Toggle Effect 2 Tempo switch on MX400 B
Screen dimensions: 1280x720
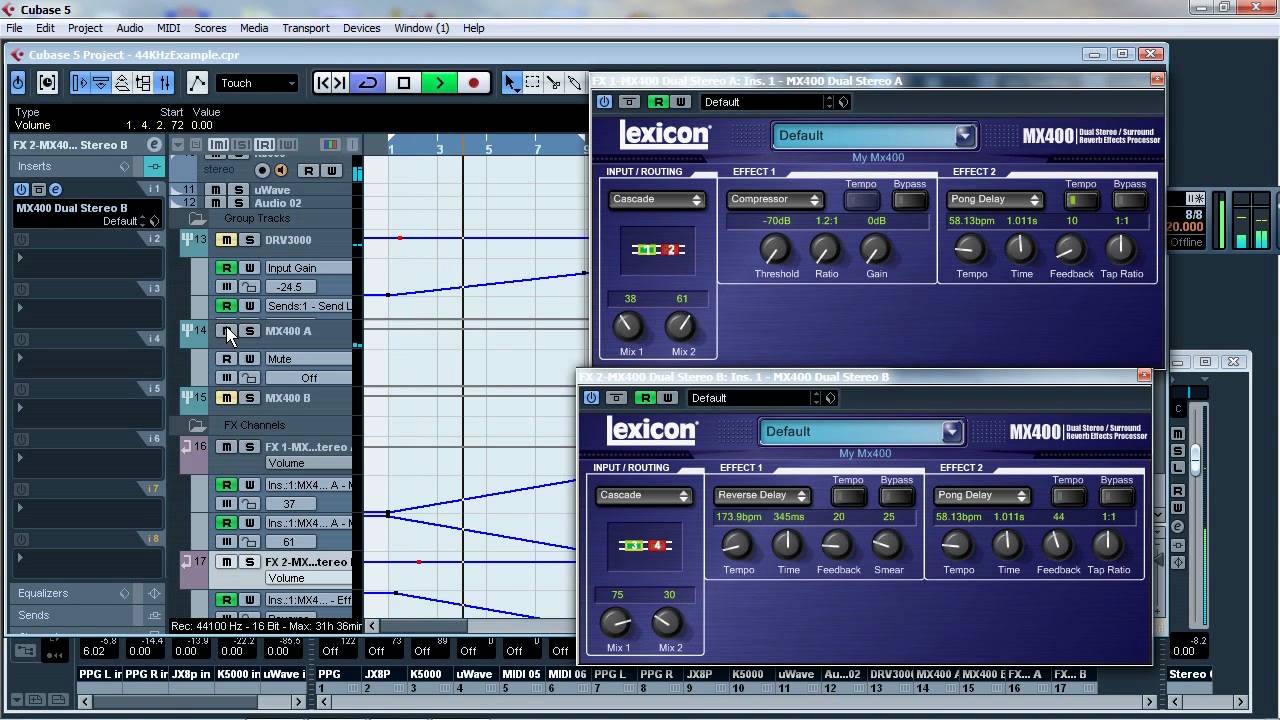pos(1068,496)
